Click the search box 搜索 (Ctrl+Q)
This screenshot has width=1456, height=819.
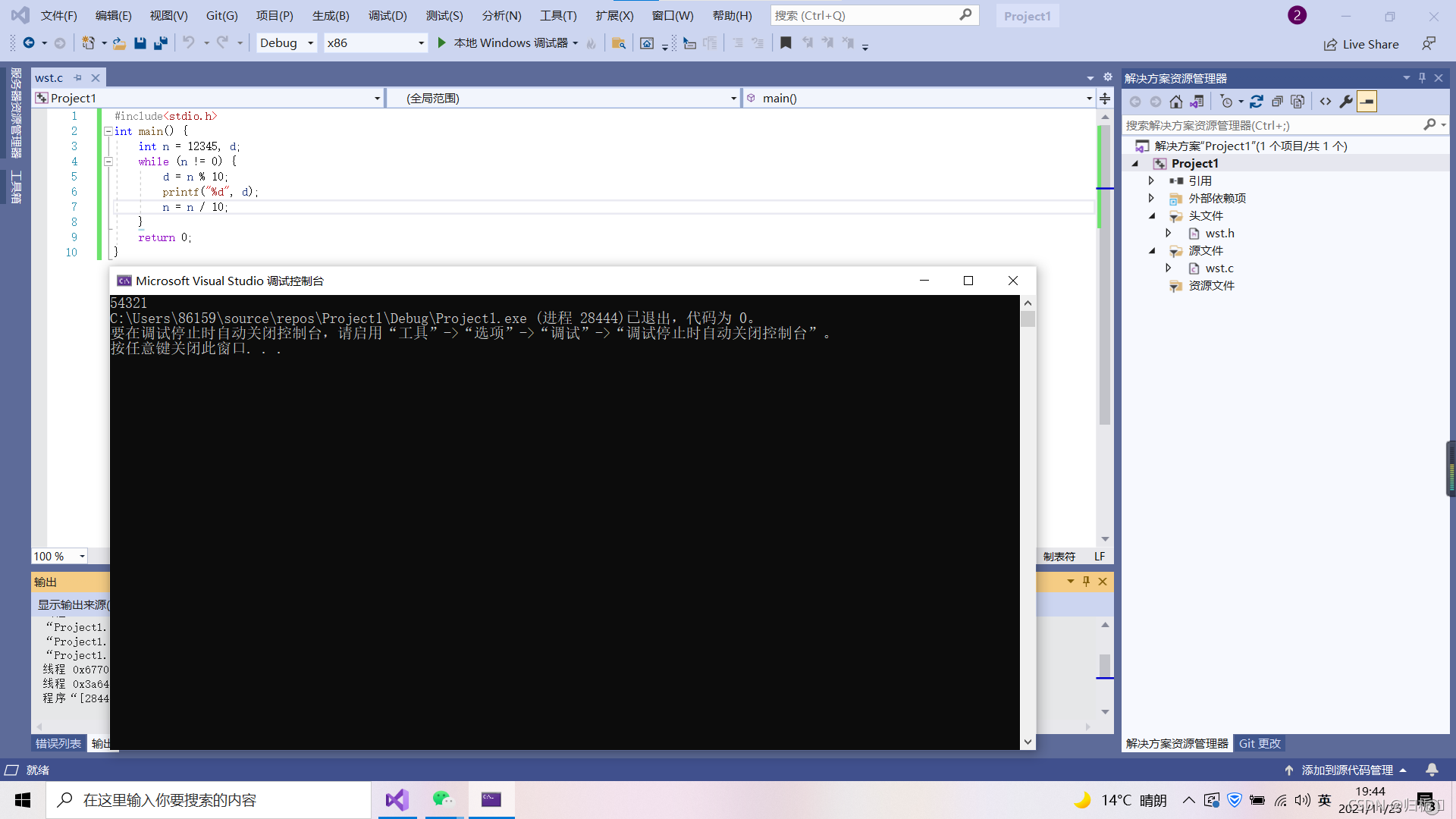click(x=874, y=15)
